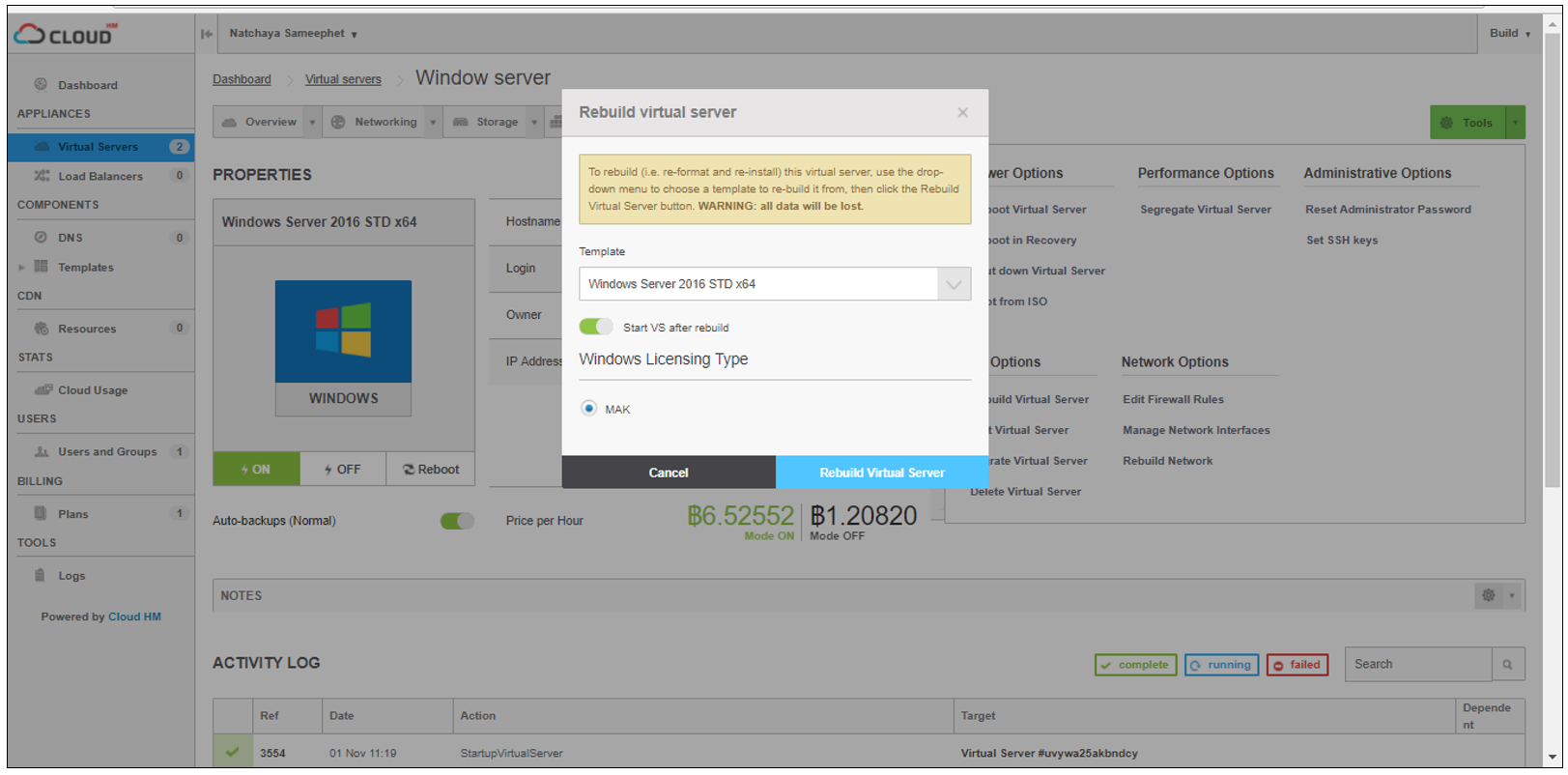Expand the Overview tab dropdown arrow

[x=312, y=123]
